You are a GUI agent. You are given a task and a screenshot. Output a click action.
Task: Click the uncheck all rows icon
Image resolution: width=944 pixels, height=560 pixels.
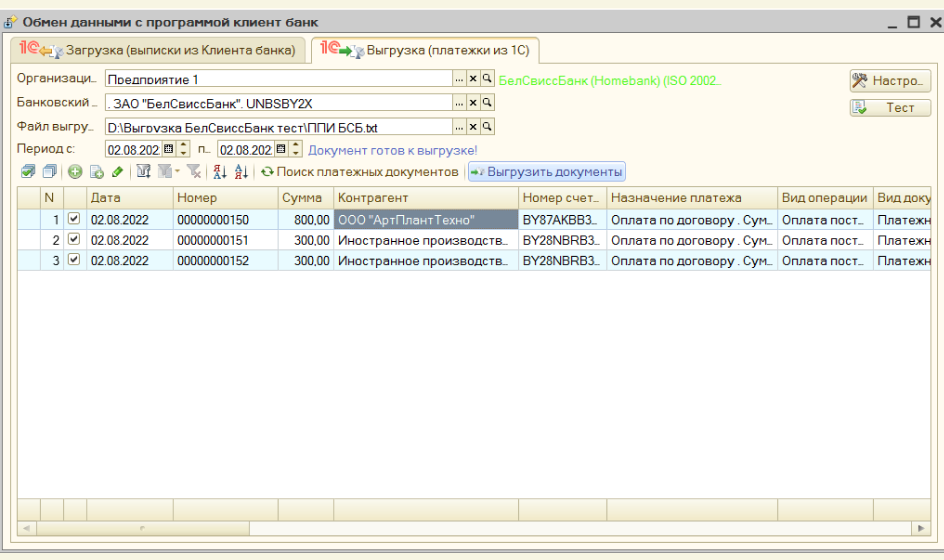[49, 172]
